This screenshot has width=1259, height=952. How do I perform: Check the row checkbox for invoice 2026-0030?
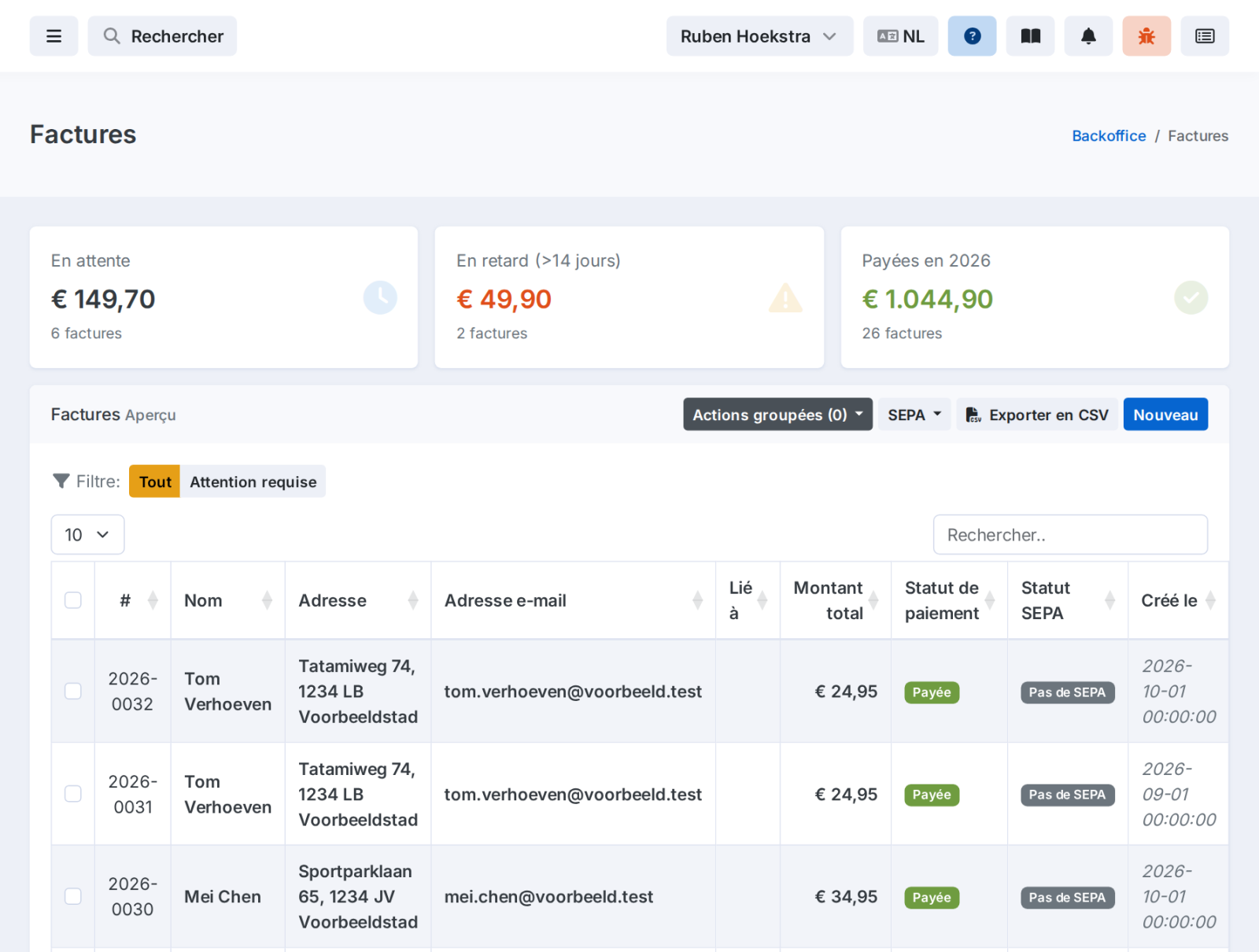click(73, 896)
